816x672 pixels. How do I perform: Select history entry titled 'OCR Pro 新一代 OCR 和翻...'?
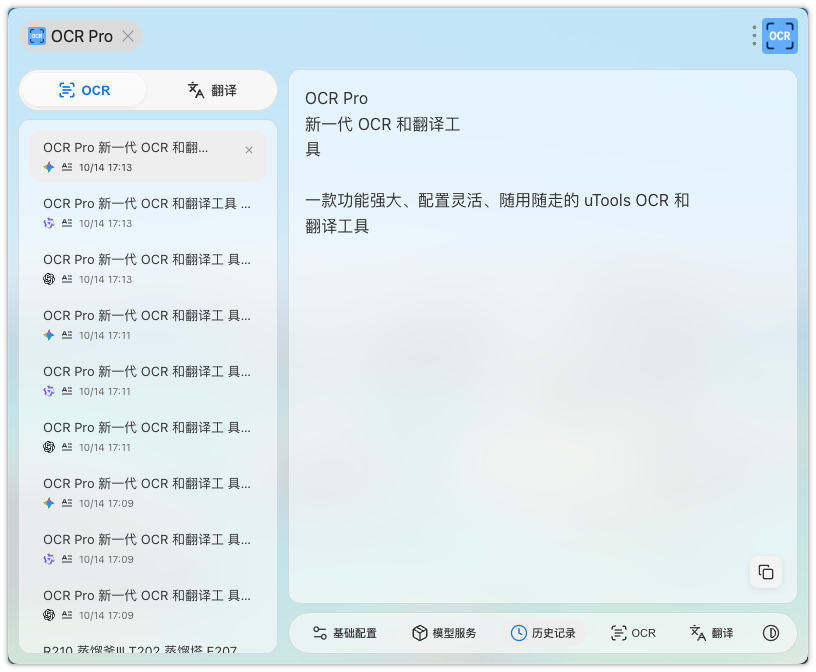(148, 156)
